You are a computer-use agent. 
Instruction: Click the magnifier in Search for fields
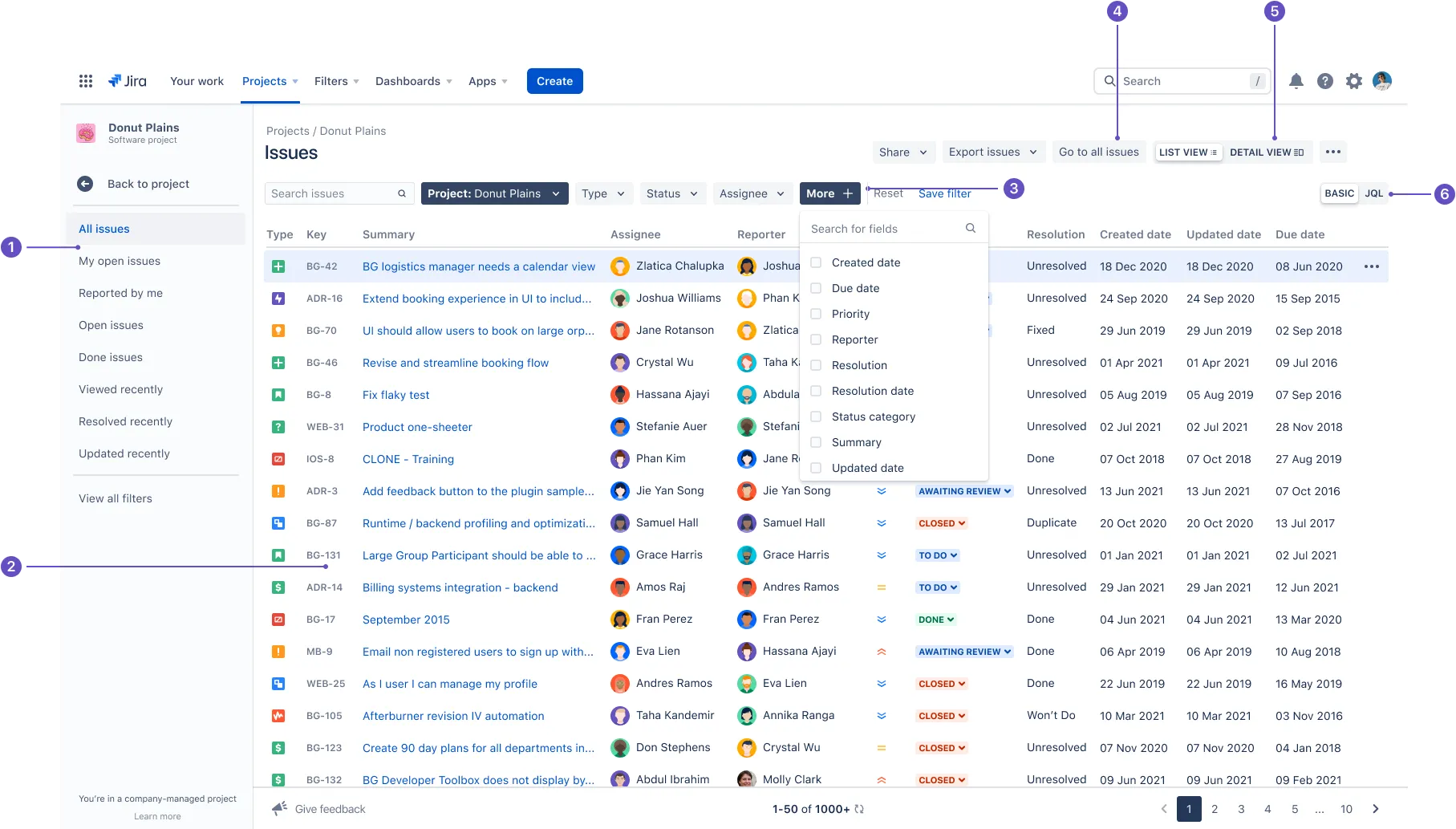click(971, 229)
